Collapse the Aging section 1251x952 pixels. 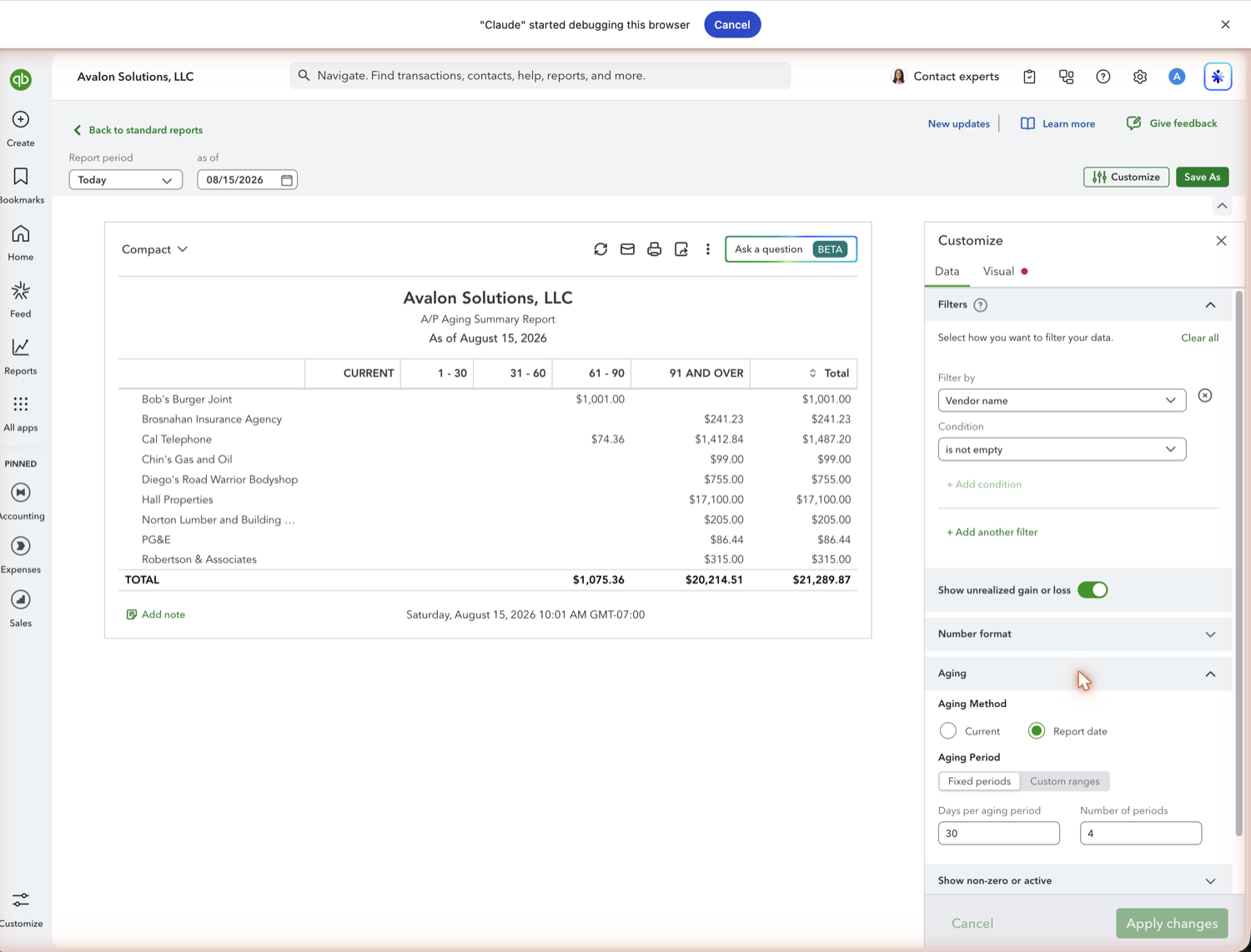1210,674
